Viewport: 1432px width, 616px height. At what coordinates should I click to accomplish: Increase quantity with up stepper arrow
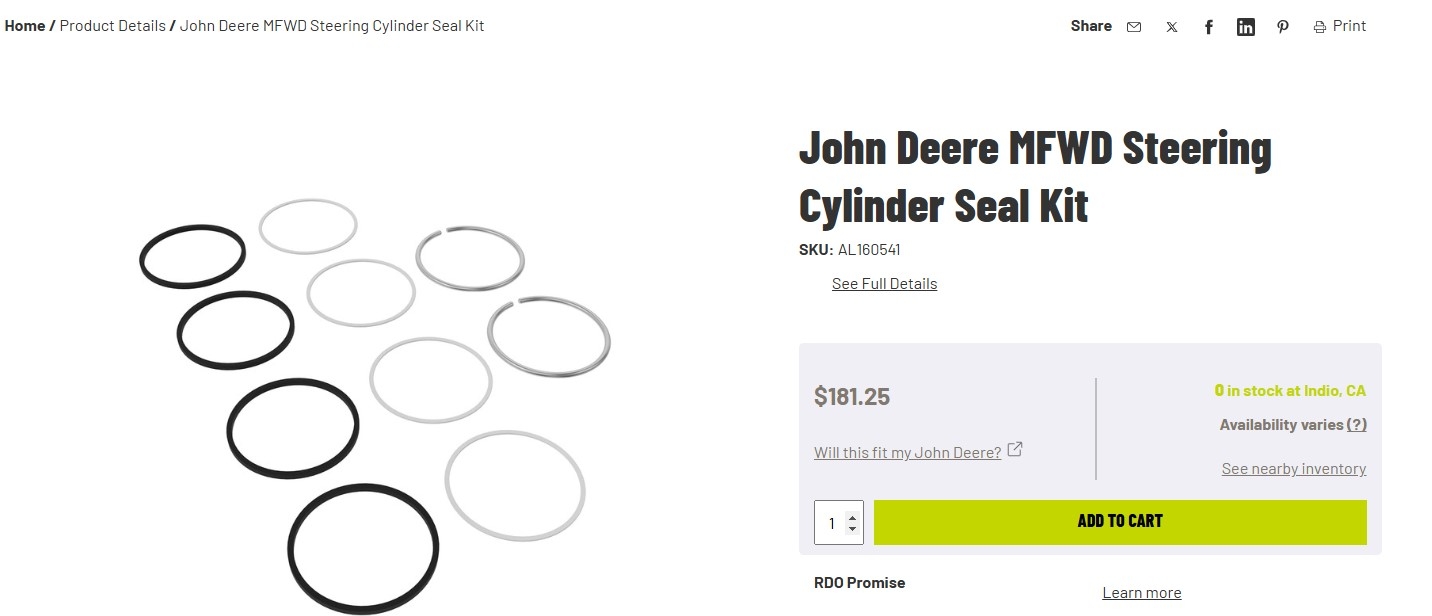click(x=852, y=517)
